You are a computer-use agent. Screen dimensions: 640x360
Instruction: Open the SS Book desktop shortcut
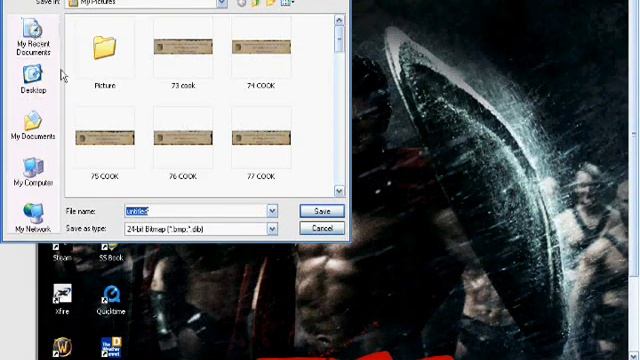(111, 253)
